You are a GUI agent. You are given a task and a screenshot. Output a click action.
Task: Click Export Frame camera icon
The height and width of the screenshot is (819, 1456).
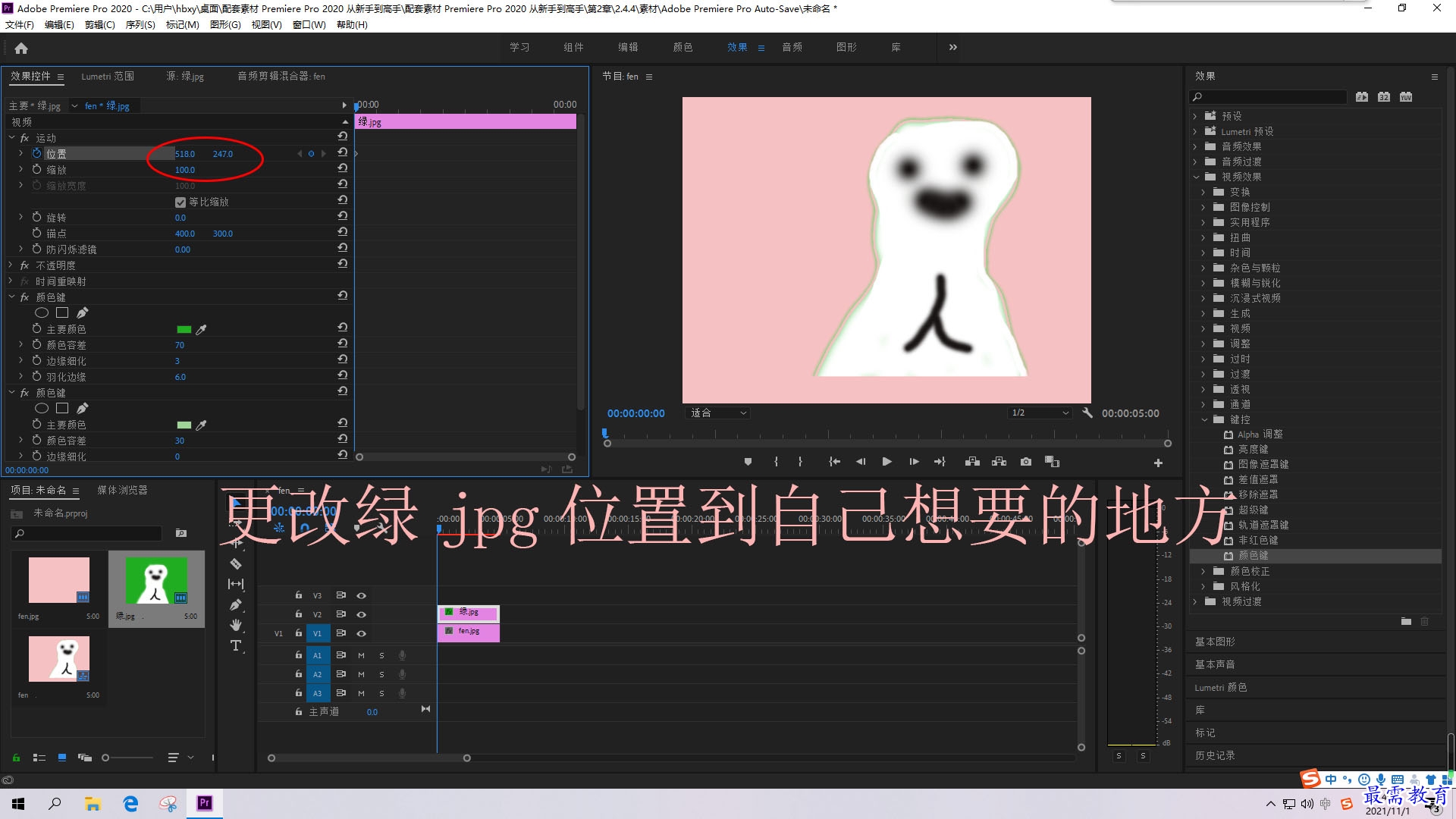1026,461
